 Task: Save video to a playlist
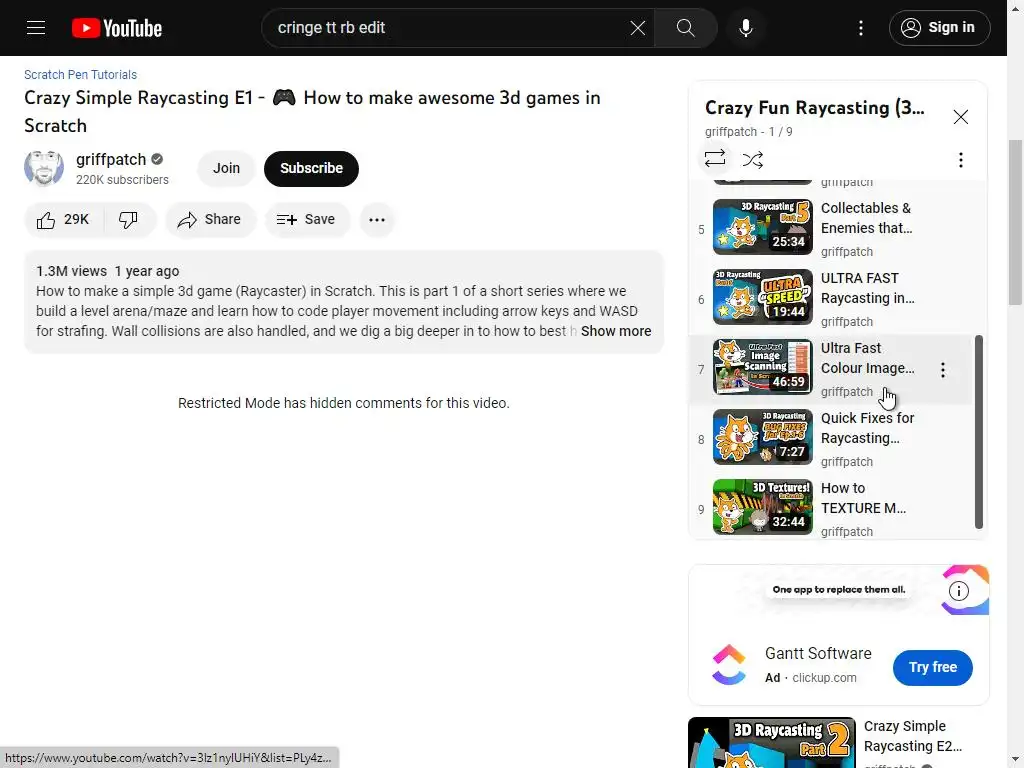(306, 219)
